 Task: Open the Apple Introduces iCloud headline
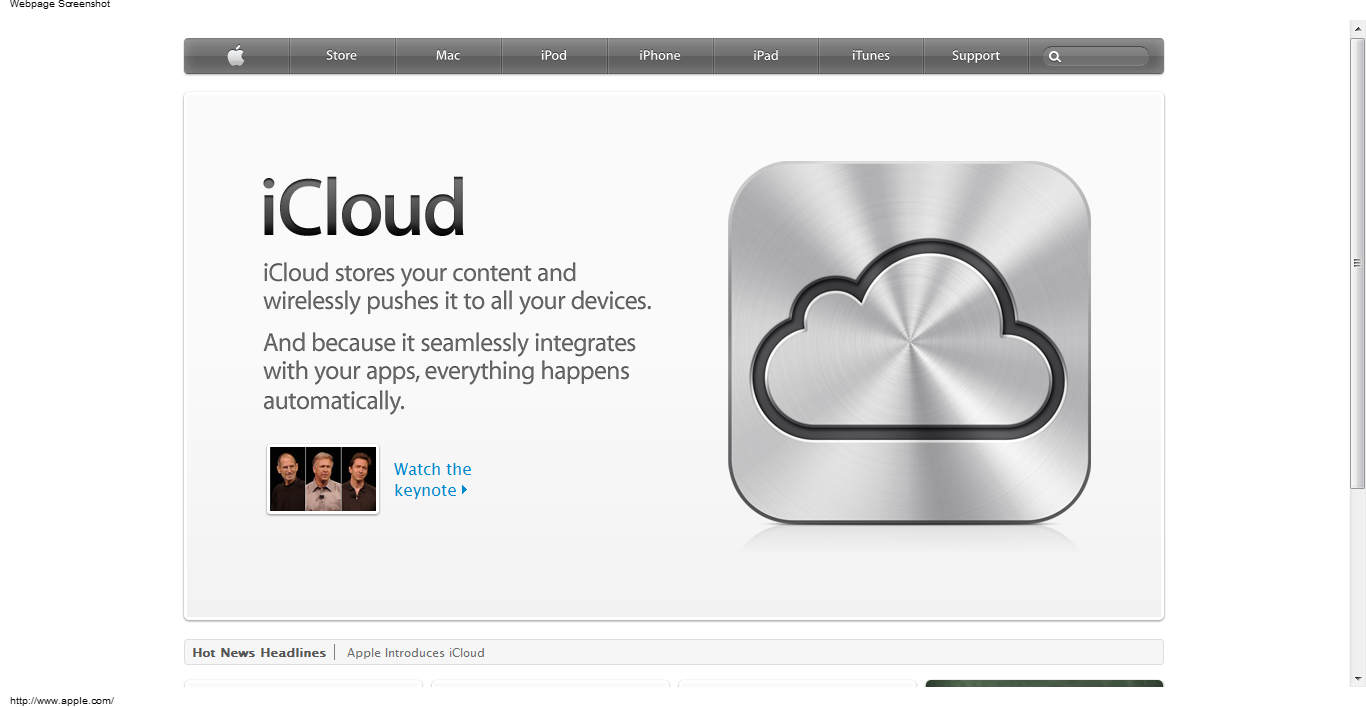point(416,653)
